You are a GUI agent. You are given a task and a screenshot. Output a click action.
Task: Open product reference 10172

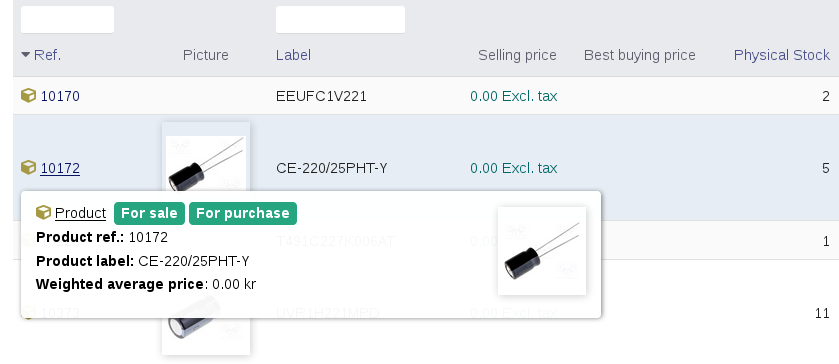click(60, 169)
